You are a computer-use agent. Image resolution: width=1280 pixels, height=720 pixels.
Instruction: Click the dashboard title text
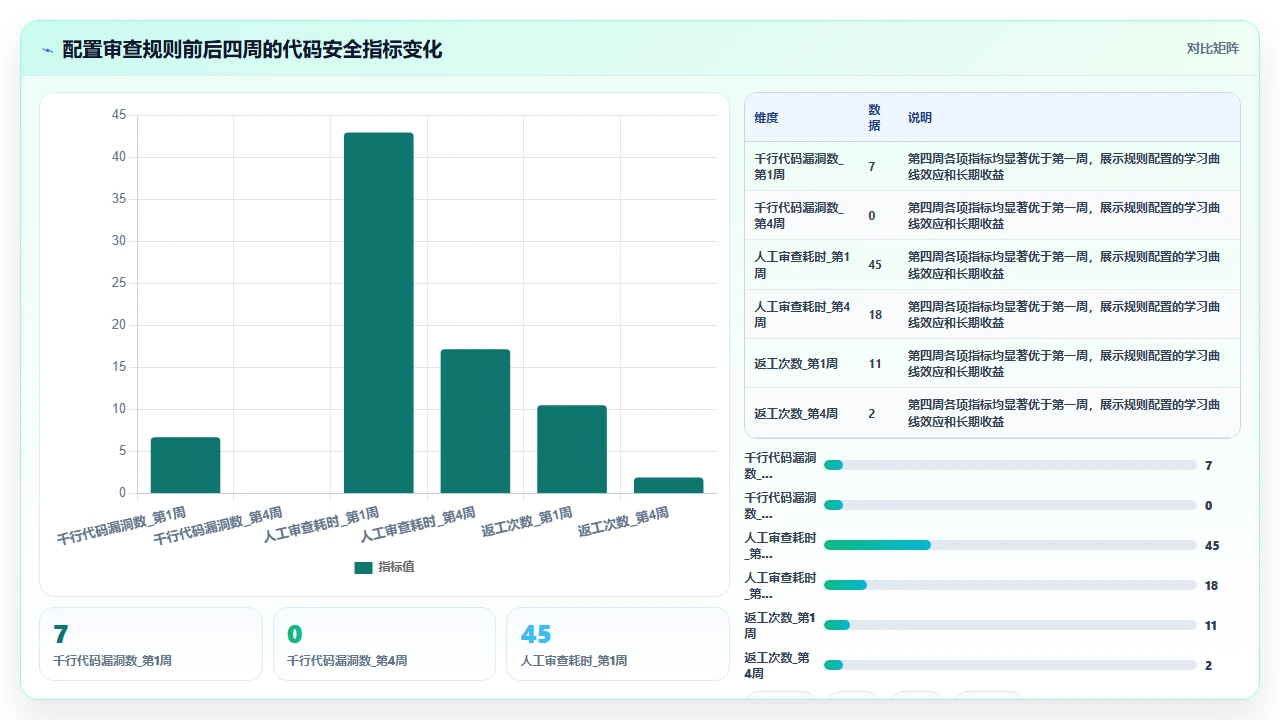[x=252, y=50]
